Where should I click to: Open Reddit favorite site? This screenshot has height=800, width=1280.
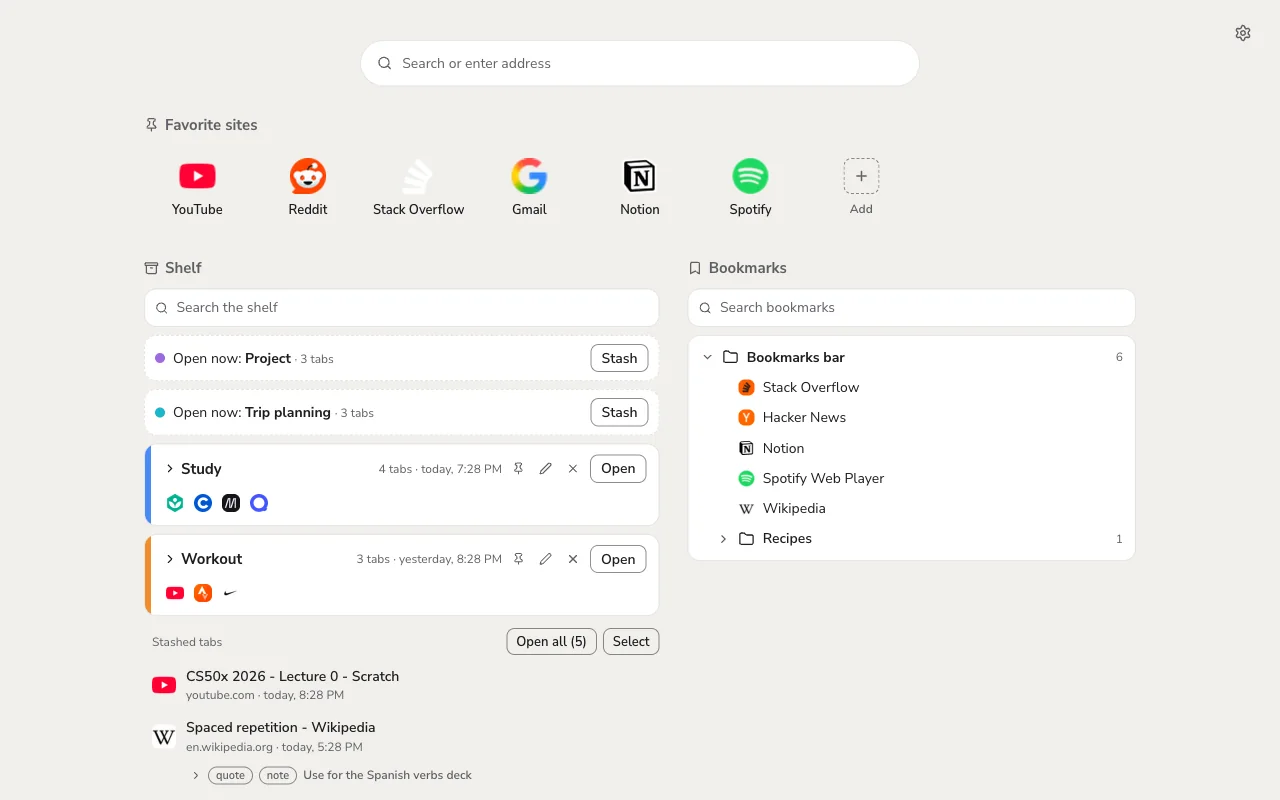tap(308, 188)
